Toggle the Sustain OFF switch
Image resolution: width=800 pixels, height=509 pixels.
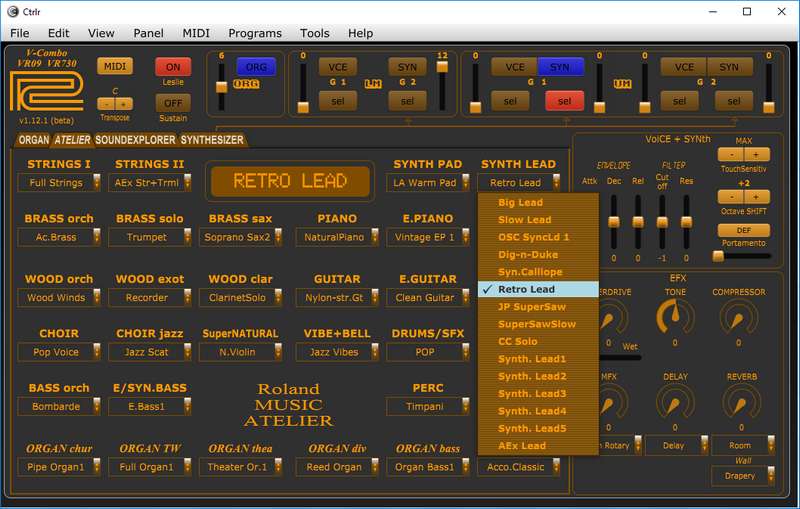pyautogui.click(x=173, y=103)
